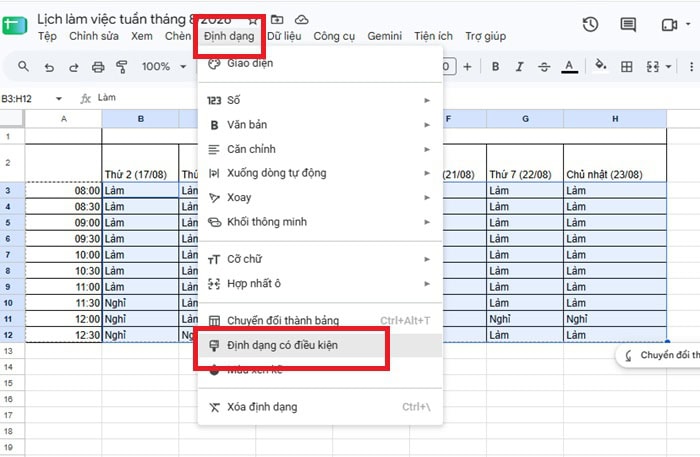Choose Xóa định dạng menu item
700x457 pixels.
320,407
